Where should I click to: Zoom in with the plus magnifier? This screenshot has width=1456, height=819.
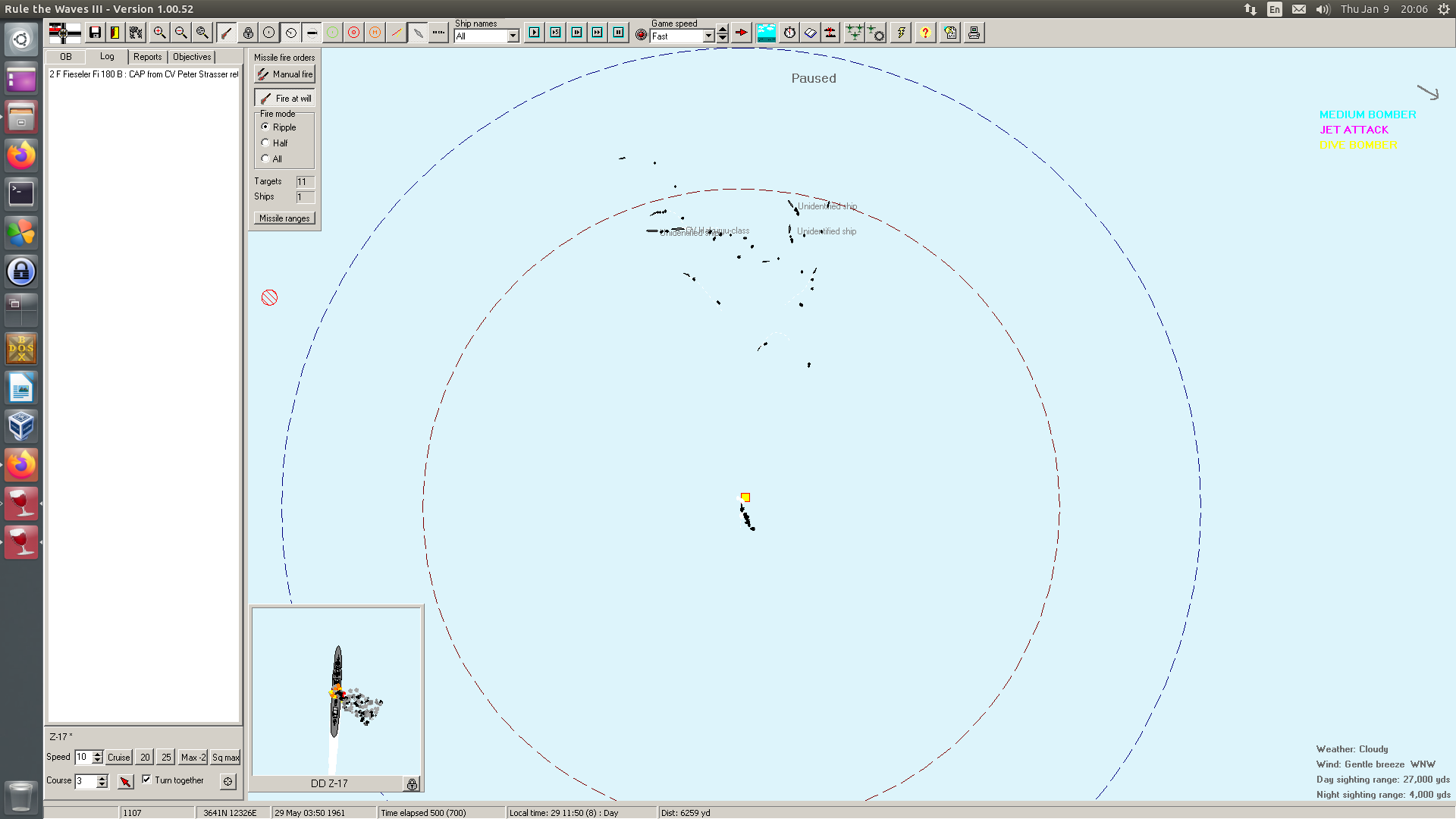159,33
